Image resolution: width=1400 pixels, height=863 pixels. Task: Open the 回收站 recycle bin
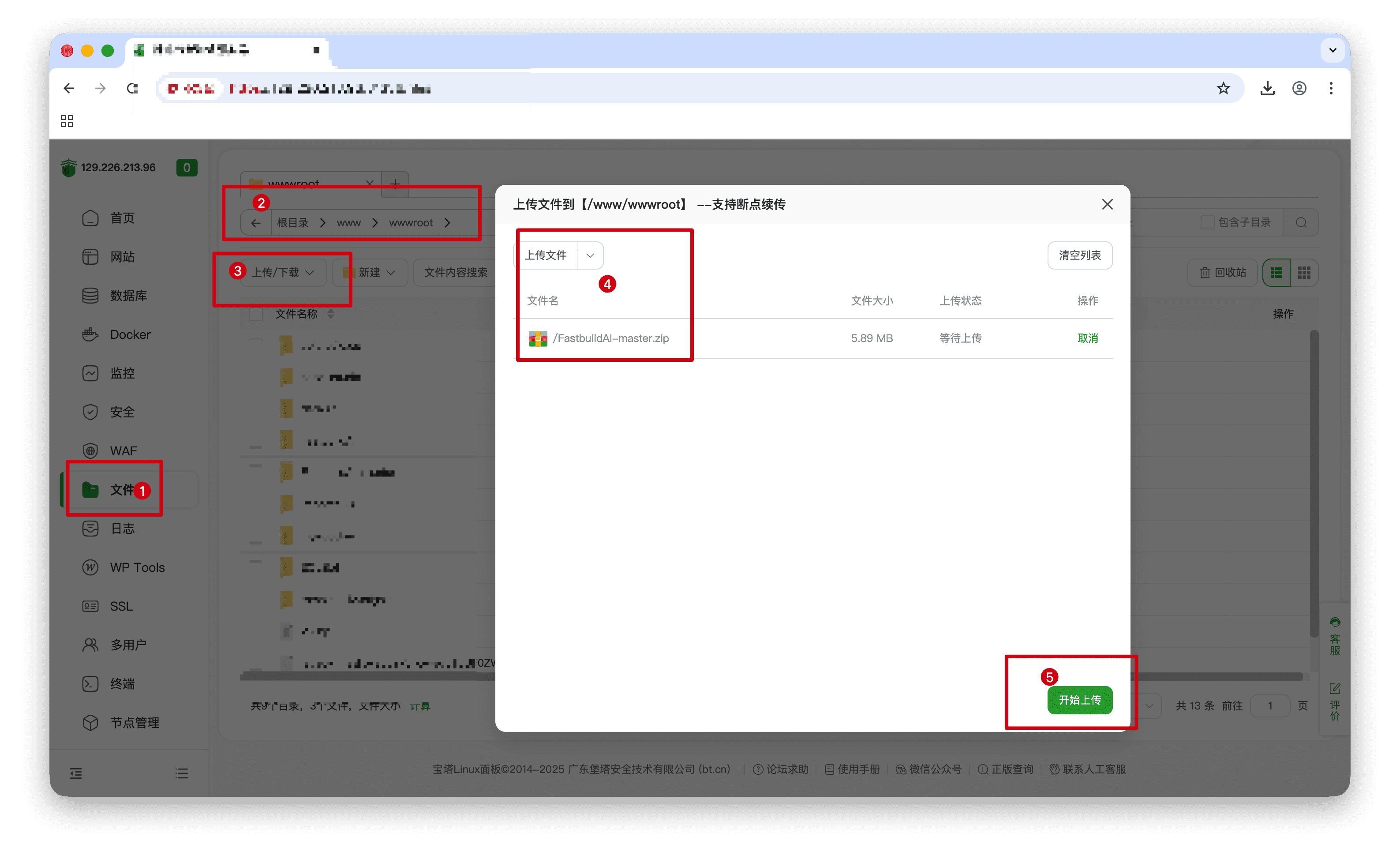pos(1221,272)
